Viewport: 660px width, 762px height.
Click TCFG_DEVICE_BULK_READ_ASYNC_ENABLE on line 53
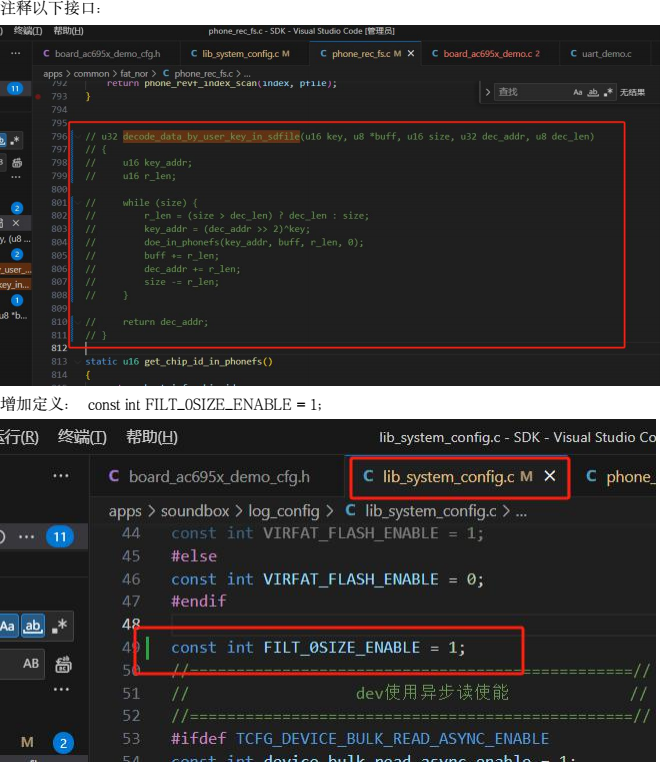pos(392,739)
